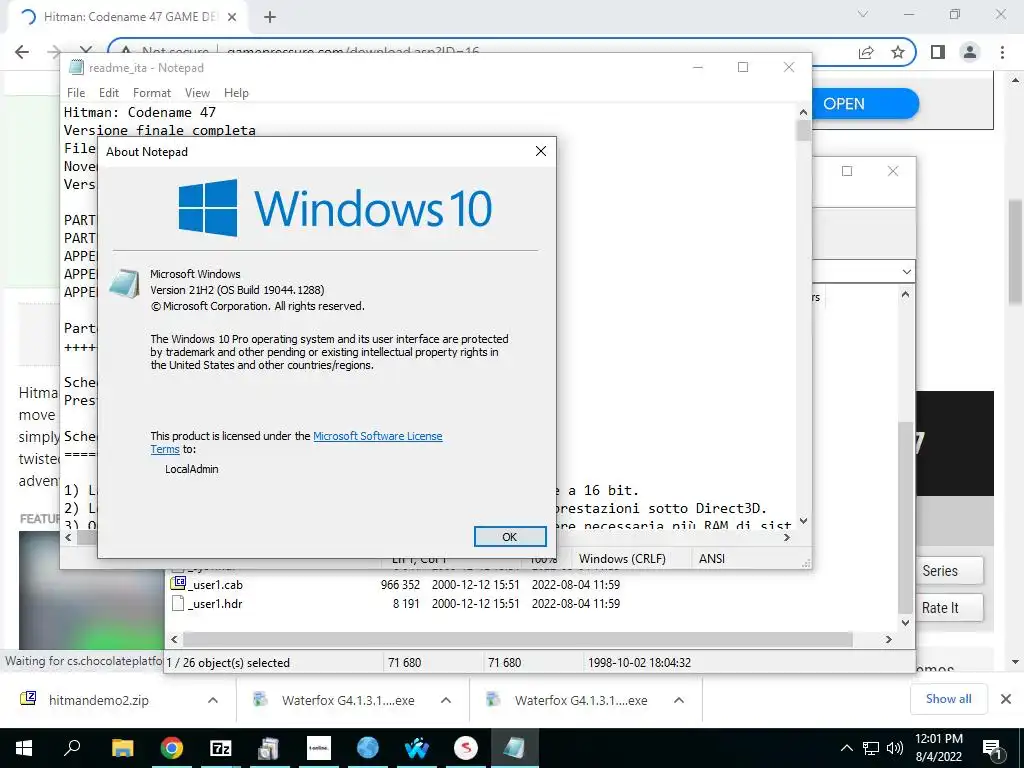Switch to 7-Zip on the taskbar

[x=221, y=748]
